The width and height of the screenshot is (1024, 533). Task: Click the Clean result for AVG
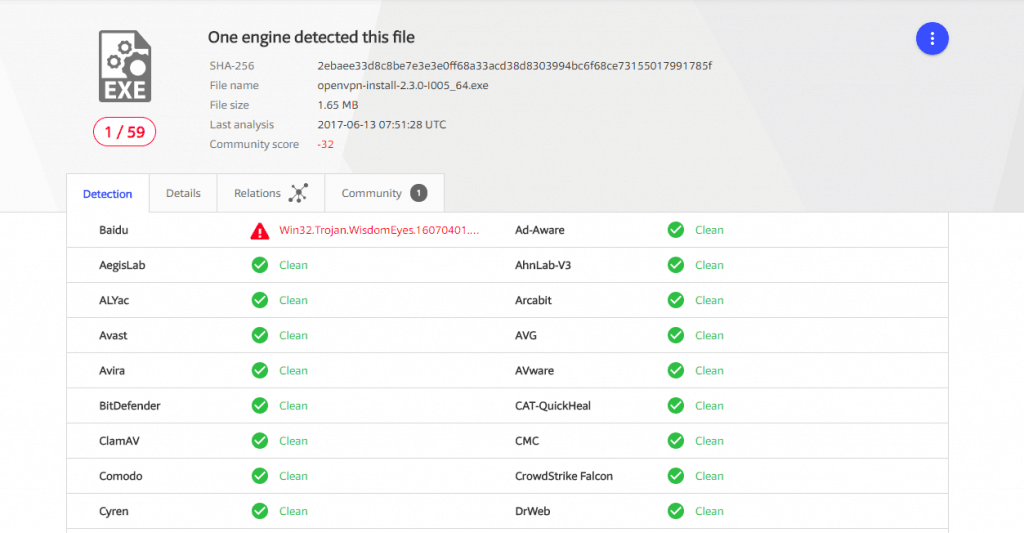click(709, 336)
